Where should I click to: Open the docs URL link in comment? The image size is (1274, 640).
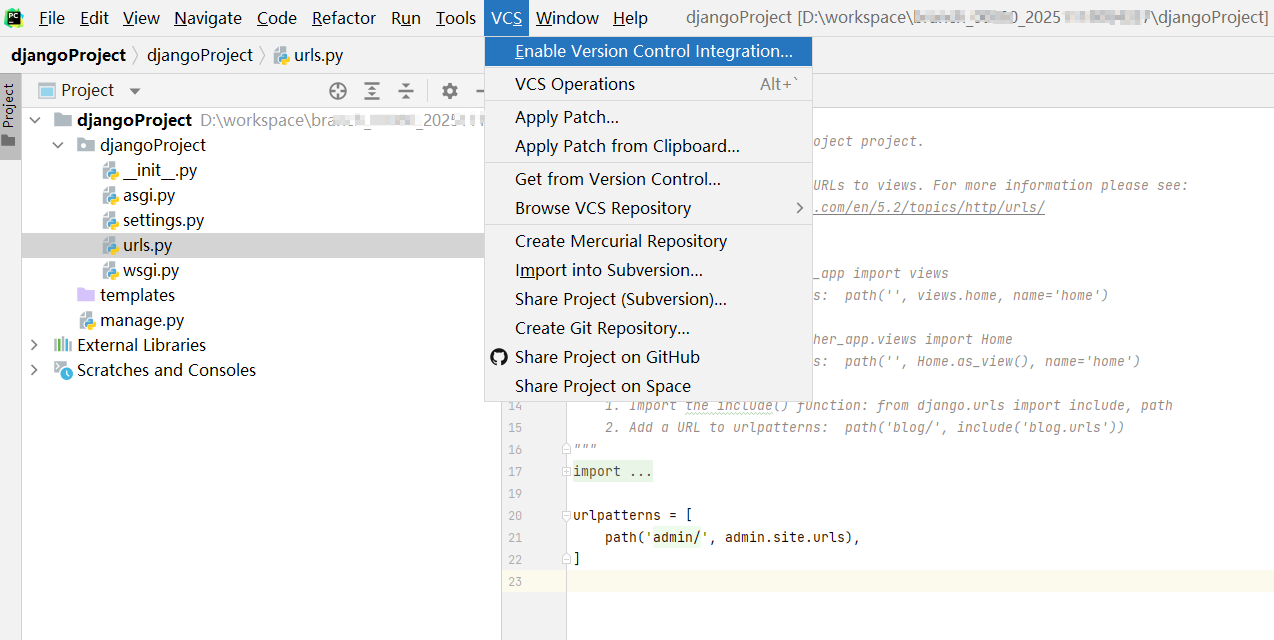[929, 208]
